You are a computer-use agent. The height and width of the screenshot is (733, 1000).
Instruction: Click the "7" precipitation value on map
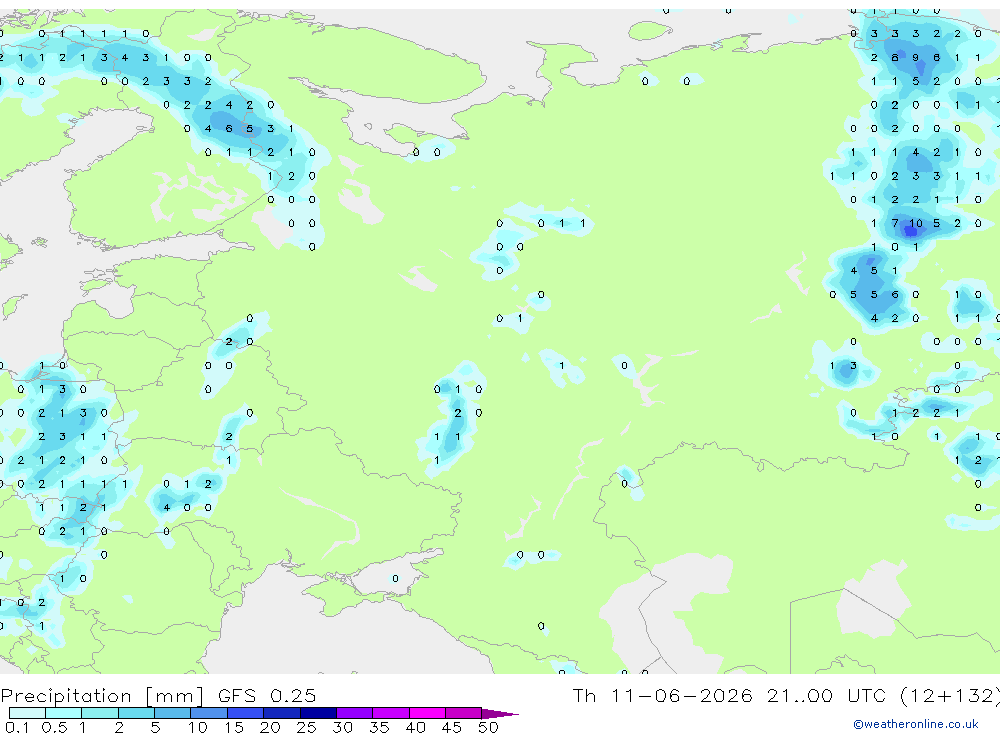[x=895, y=223]
